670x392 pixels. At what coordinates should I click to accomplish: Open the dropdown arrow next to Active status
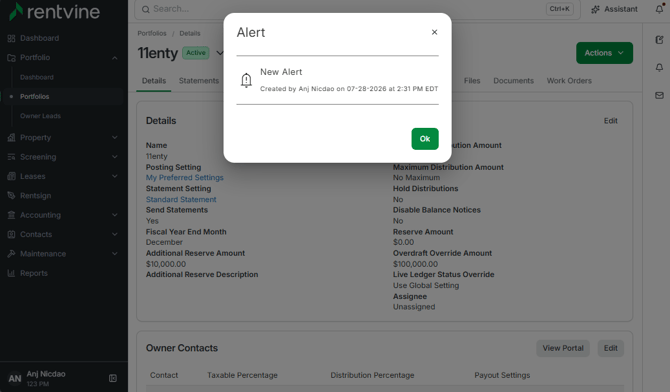click(x=220, y=53)
